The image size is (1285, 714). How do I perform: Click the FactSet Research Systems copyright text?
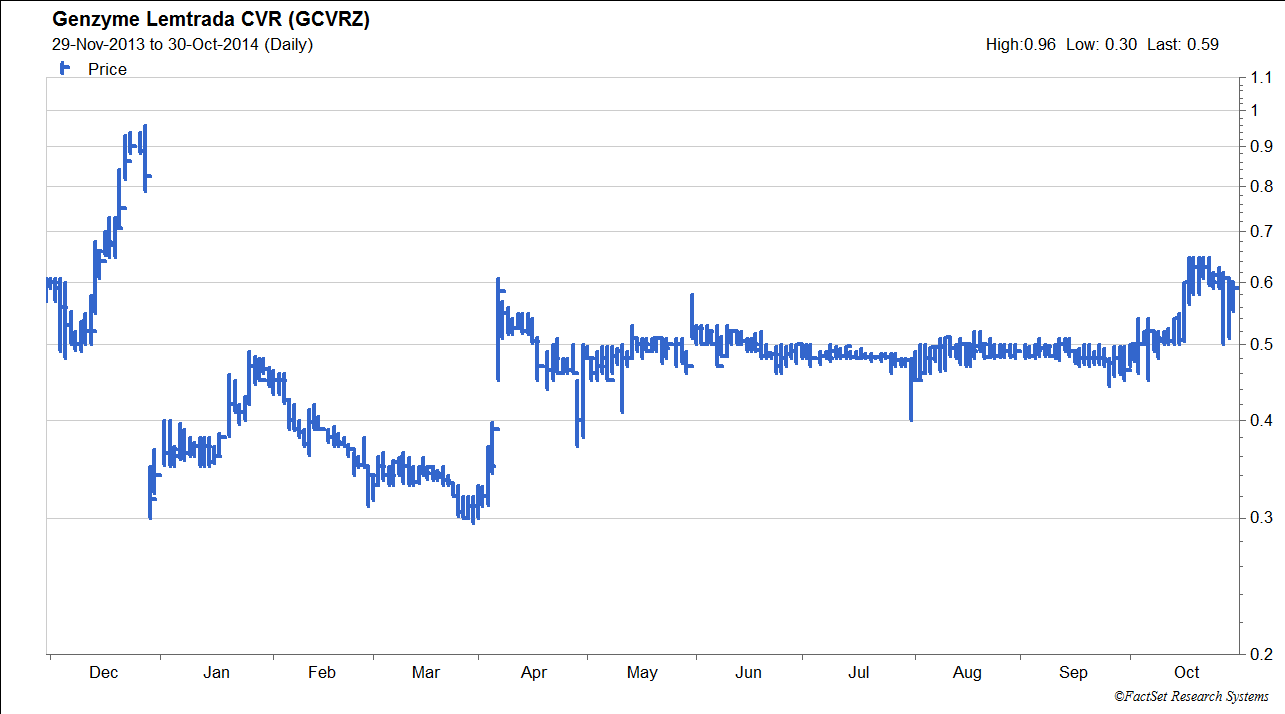pos(1191,696)
